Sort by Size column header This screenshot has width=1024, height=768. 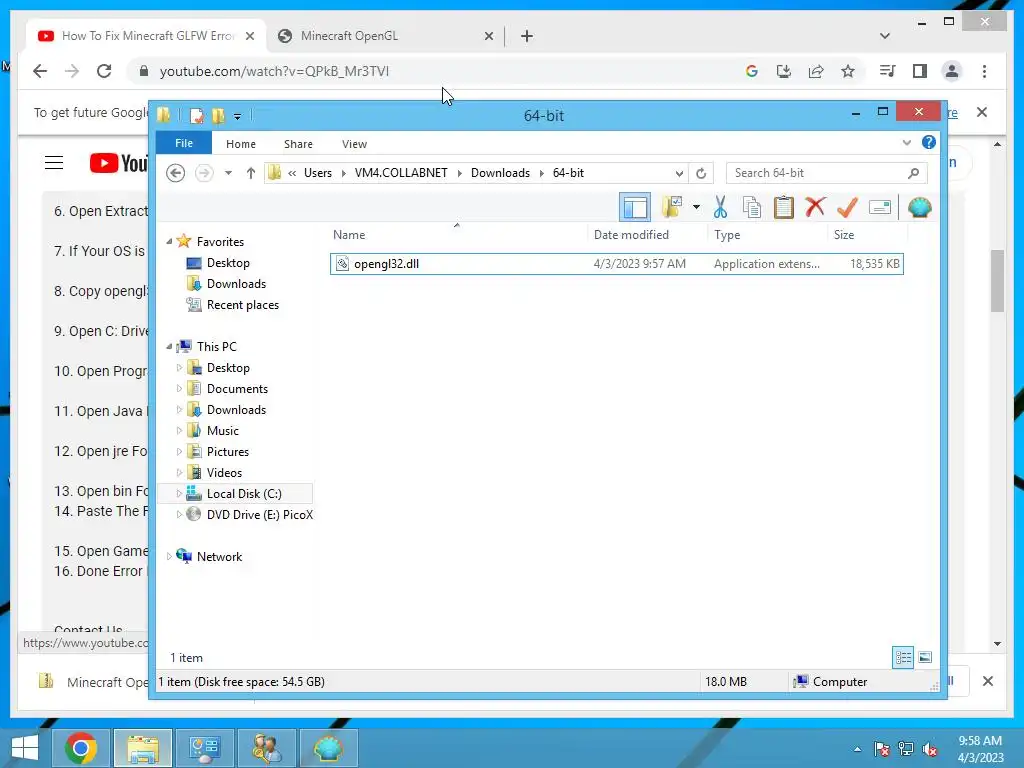(844, 234)
